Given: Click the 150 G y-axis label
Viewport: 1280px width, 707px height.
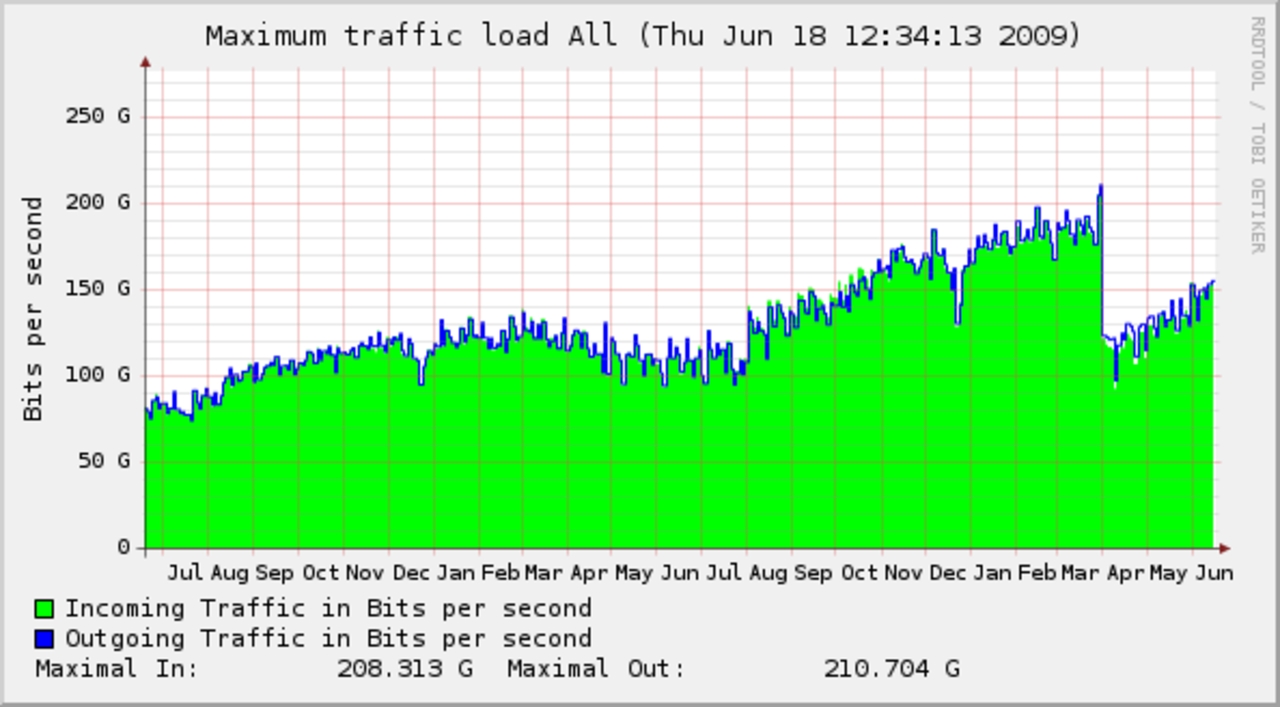Looking at the screenshot, I should coord(97,288).
